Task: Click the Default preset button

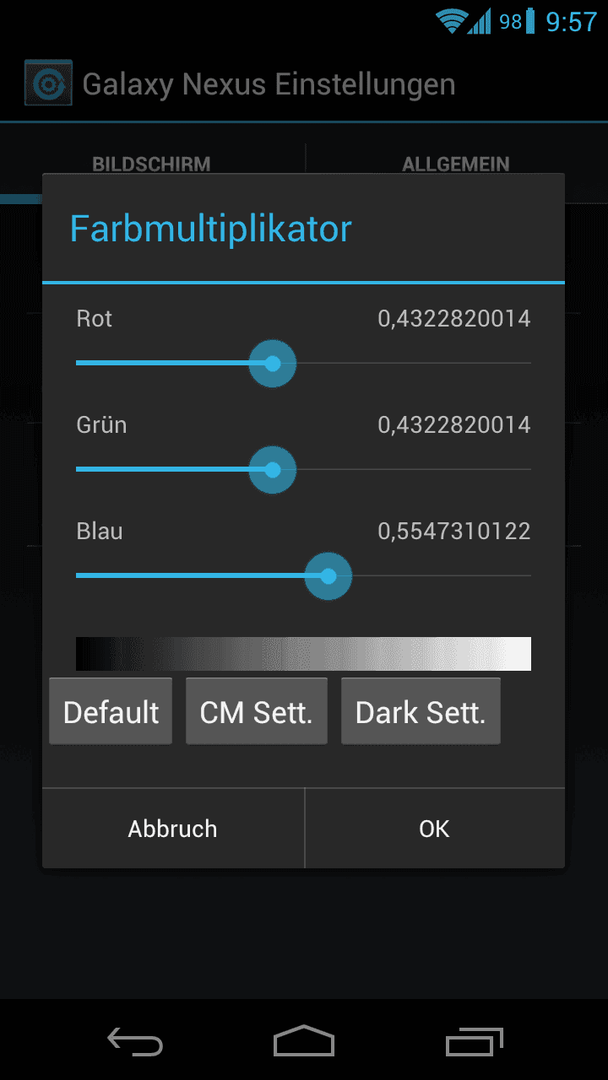Action: 111,712
